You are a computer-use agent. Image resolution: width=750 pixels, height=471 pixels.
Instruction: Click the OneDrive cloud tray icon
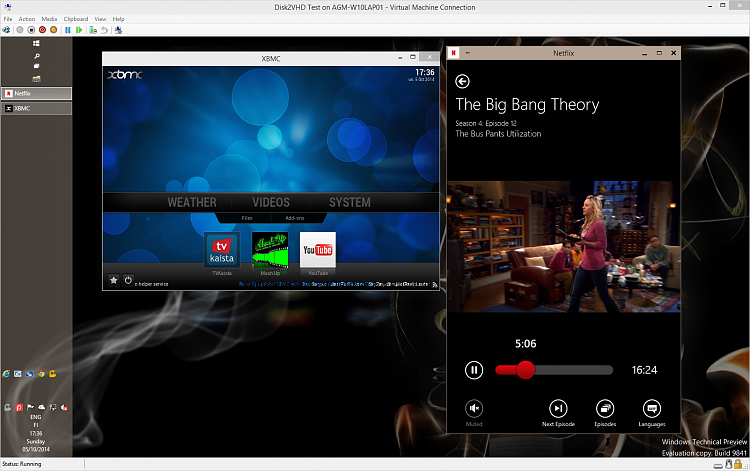(x=42, y=407)
